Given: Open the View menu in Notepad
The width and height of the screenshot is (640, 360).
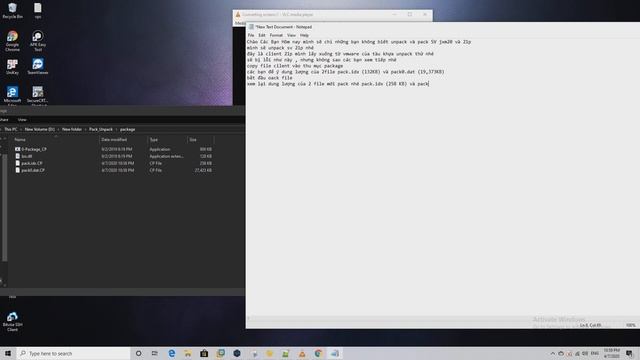Looking at the screenshot, I should click(x=291, y=35).
